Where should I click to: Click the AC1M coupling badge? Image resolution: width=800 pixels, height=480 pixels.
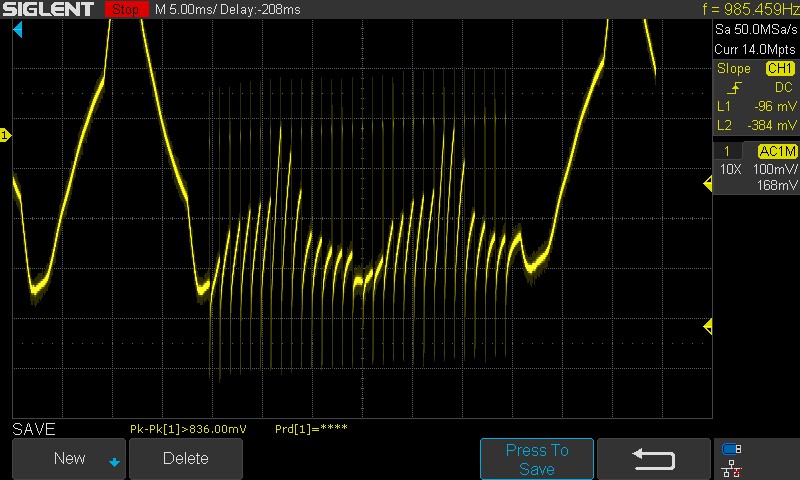(778, 151)
